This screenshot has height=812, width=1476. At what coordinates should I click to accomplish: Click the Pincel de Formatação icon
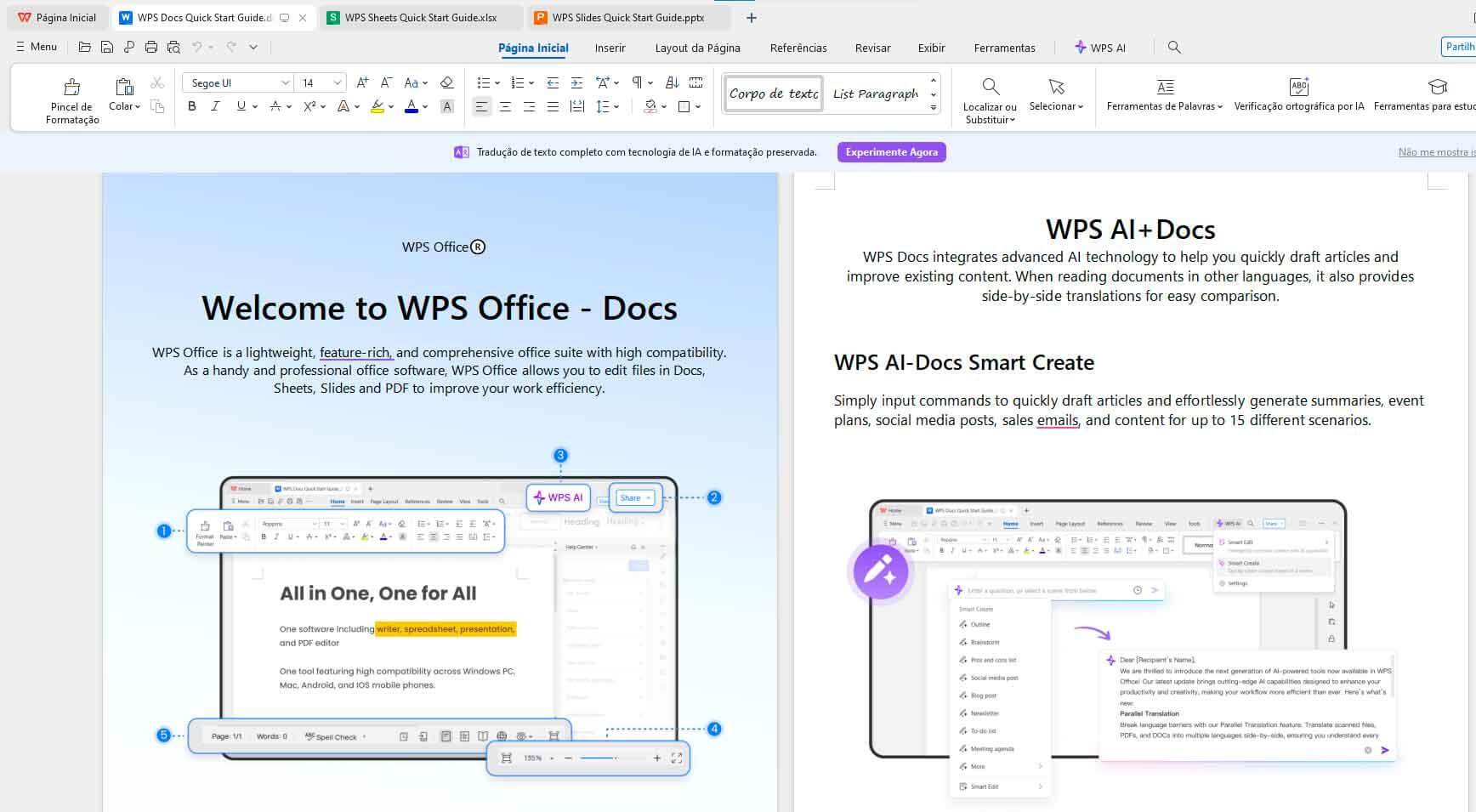tap(72, 87)
